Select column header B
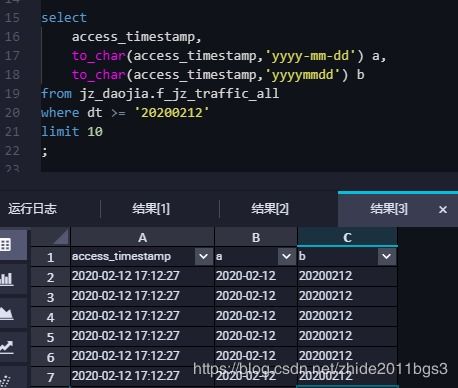Screen dimensions: 458x388 [256, 238]
